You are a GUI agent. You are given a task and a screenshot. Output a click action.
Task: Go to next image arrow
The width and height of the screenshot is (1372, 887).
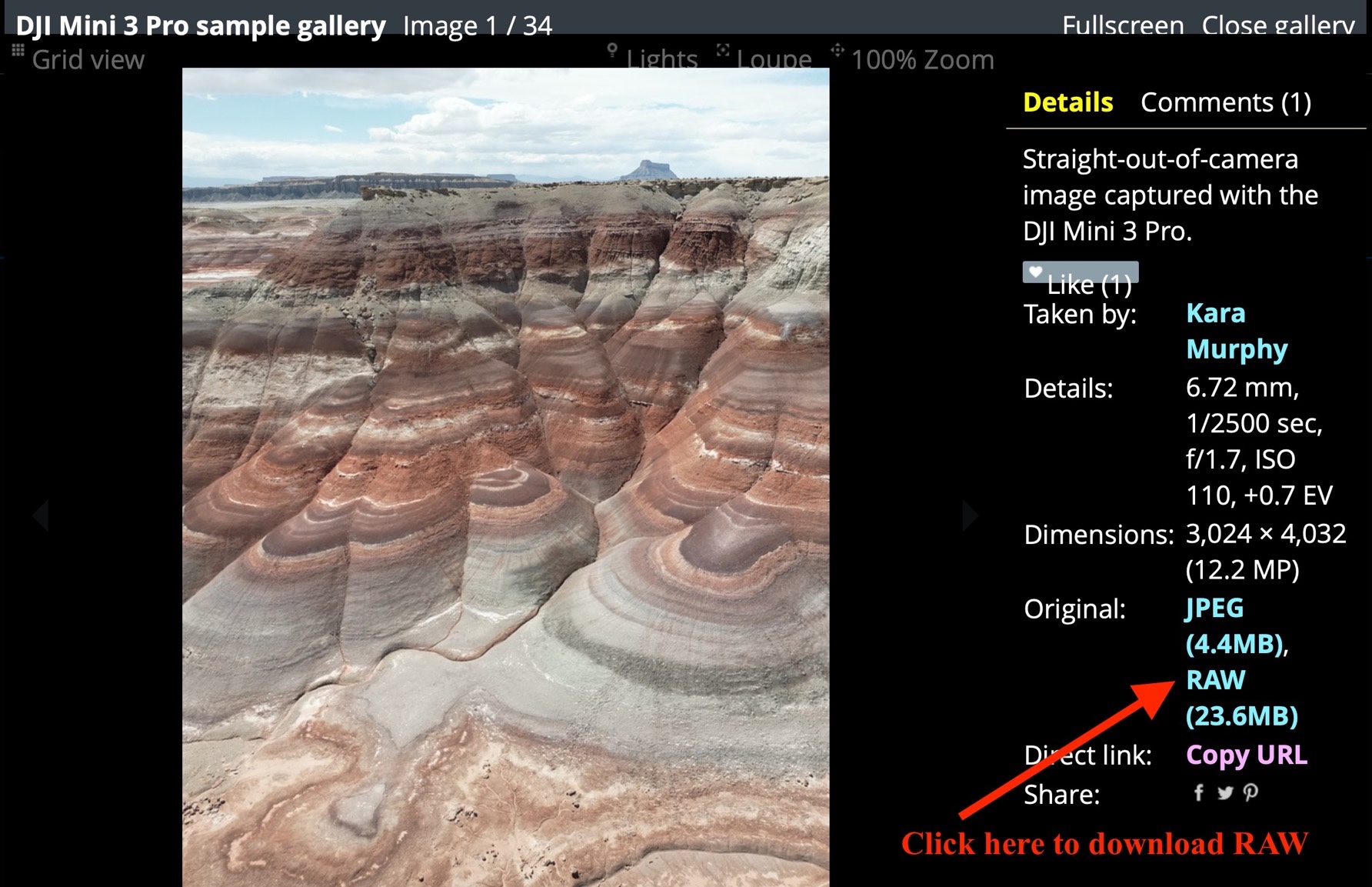[970, 515]
